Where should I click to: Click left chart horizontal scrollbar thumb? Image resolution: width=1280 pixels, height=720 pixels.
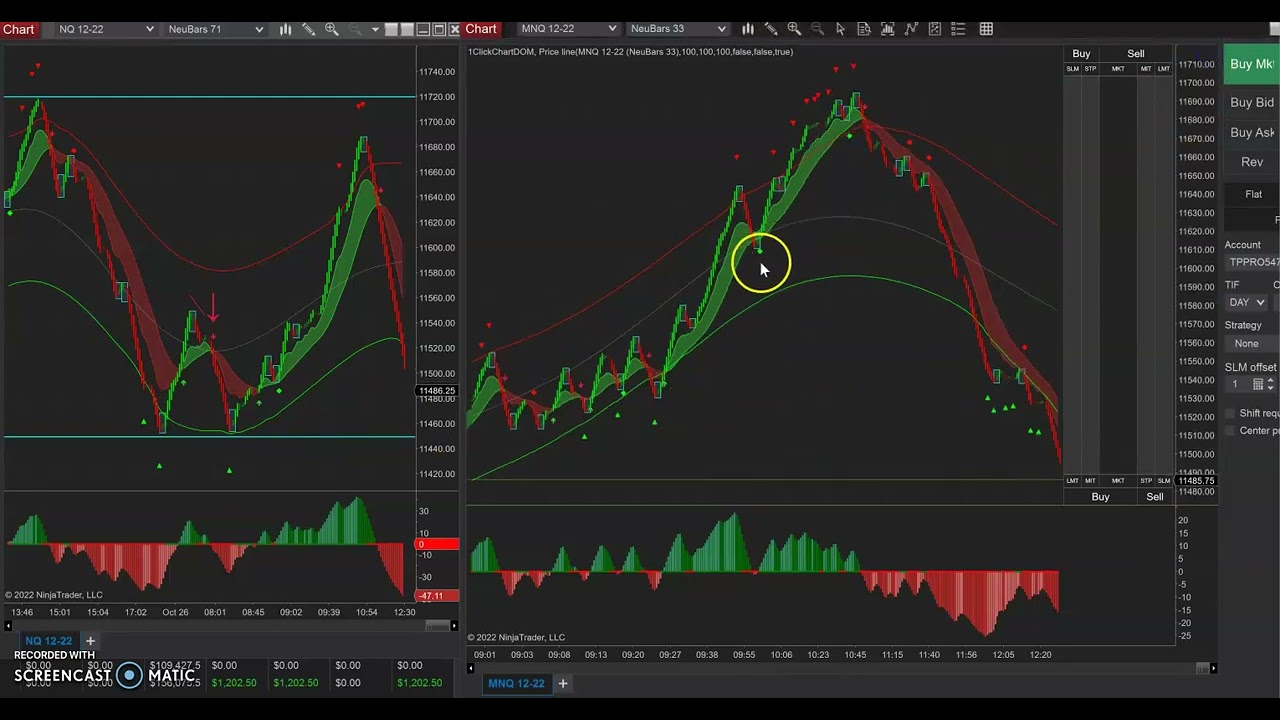pos(437,626)
